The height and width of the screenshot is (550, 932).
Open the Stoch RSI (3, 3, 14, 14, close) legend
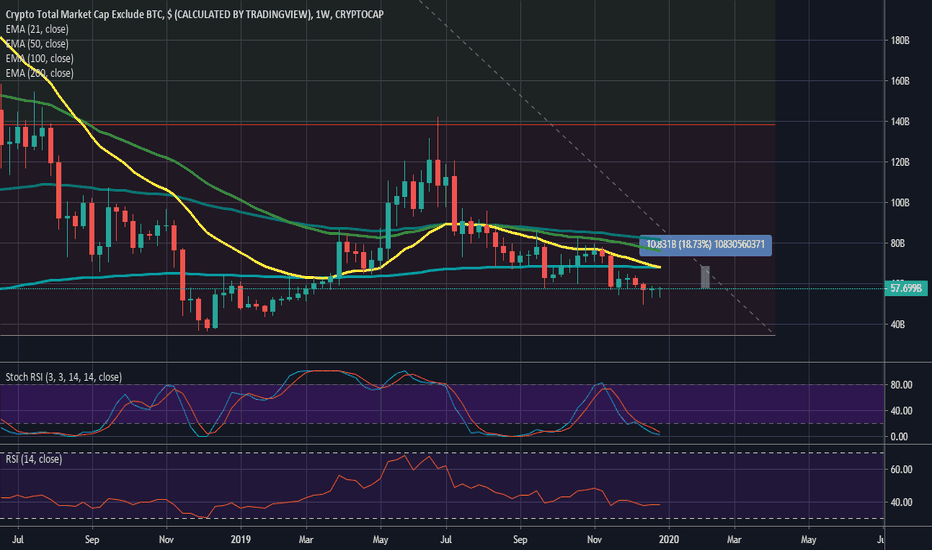(64, 377)
